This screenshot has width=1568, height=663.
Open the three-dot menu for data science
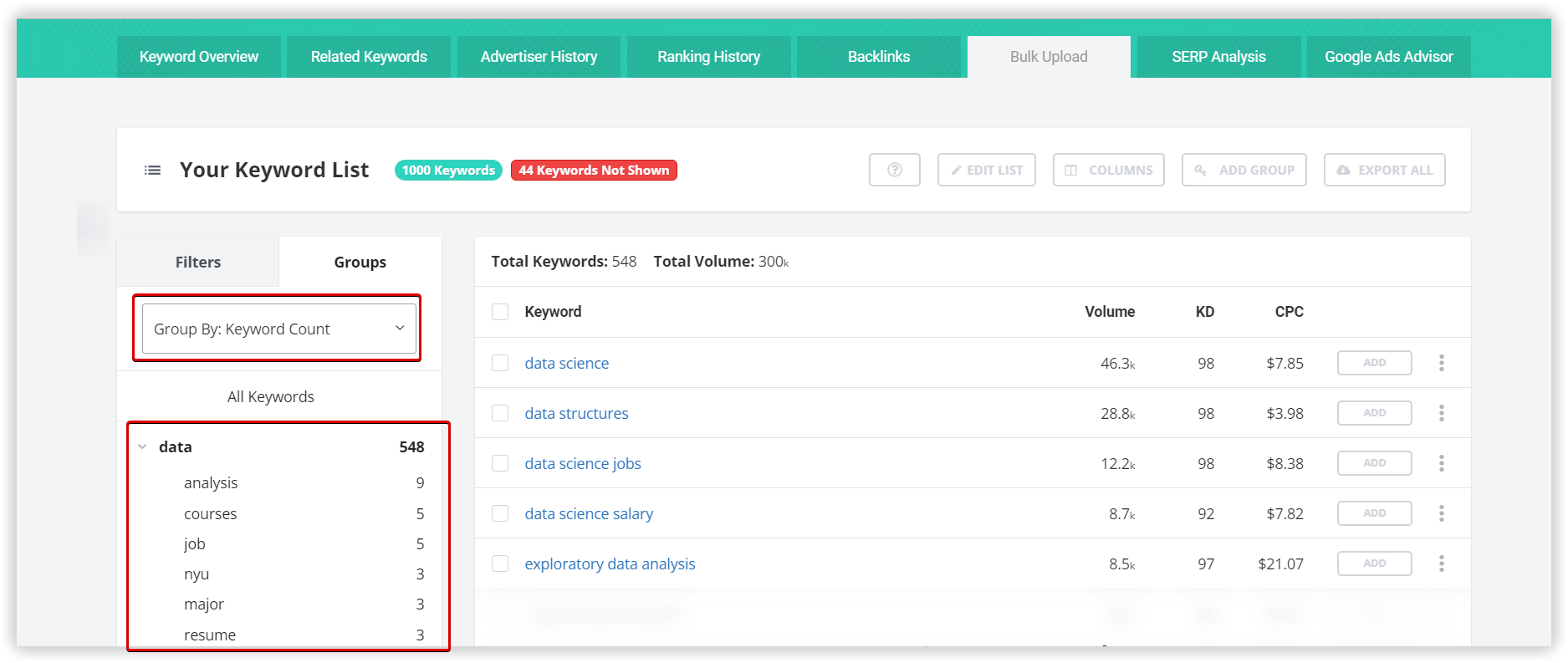click(x=1441, y=363)
